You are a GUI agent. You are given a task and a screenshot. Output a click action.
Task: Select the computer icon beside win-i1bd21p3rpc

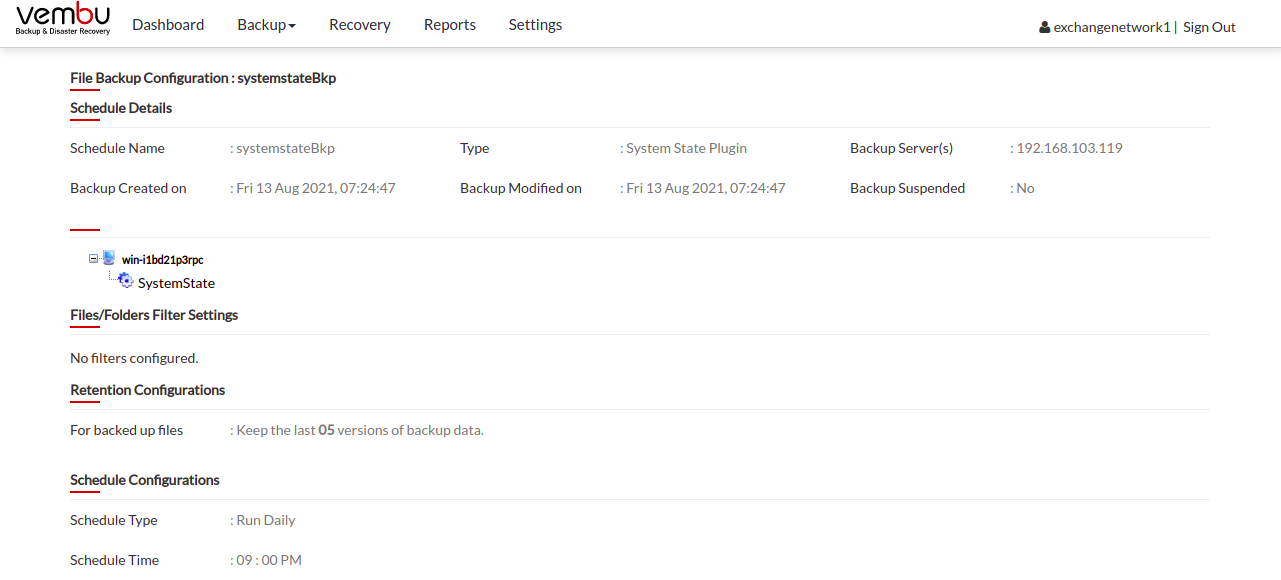[109, 258]
